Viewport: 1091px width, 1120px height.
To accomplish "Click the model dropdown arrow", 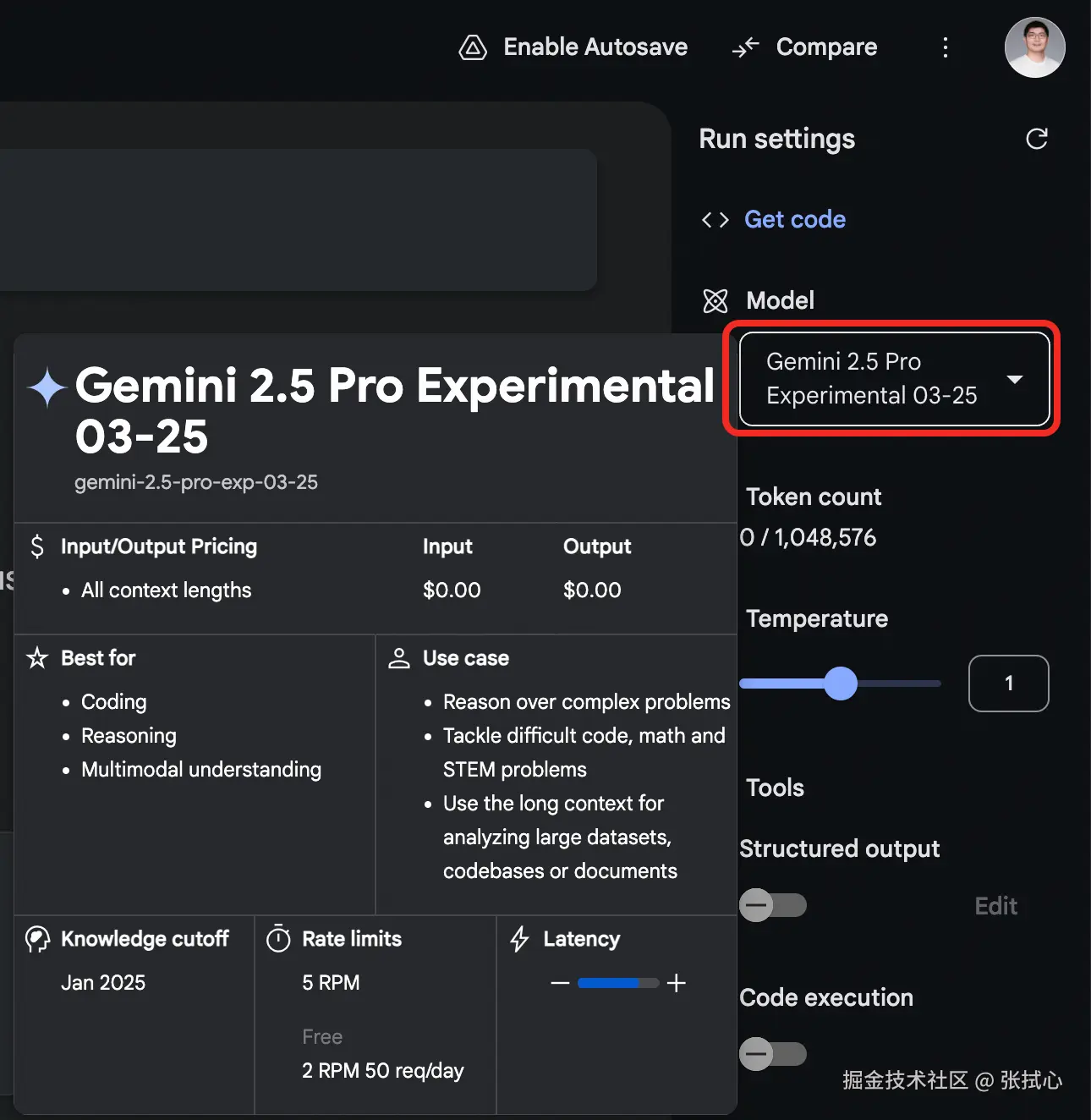I will click(x=1015, y=379).
